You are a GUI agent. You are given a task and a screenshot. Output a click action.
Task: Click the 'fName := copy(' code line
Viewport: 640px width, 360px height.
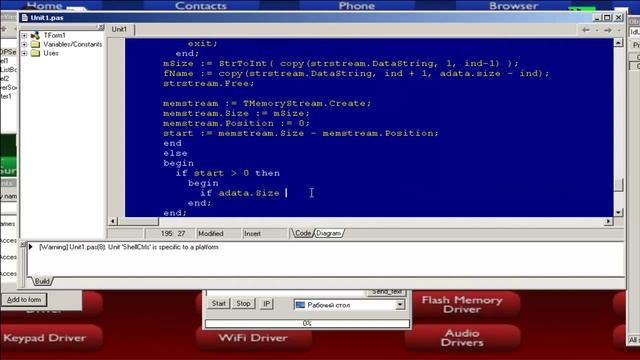tap(356, 73)
